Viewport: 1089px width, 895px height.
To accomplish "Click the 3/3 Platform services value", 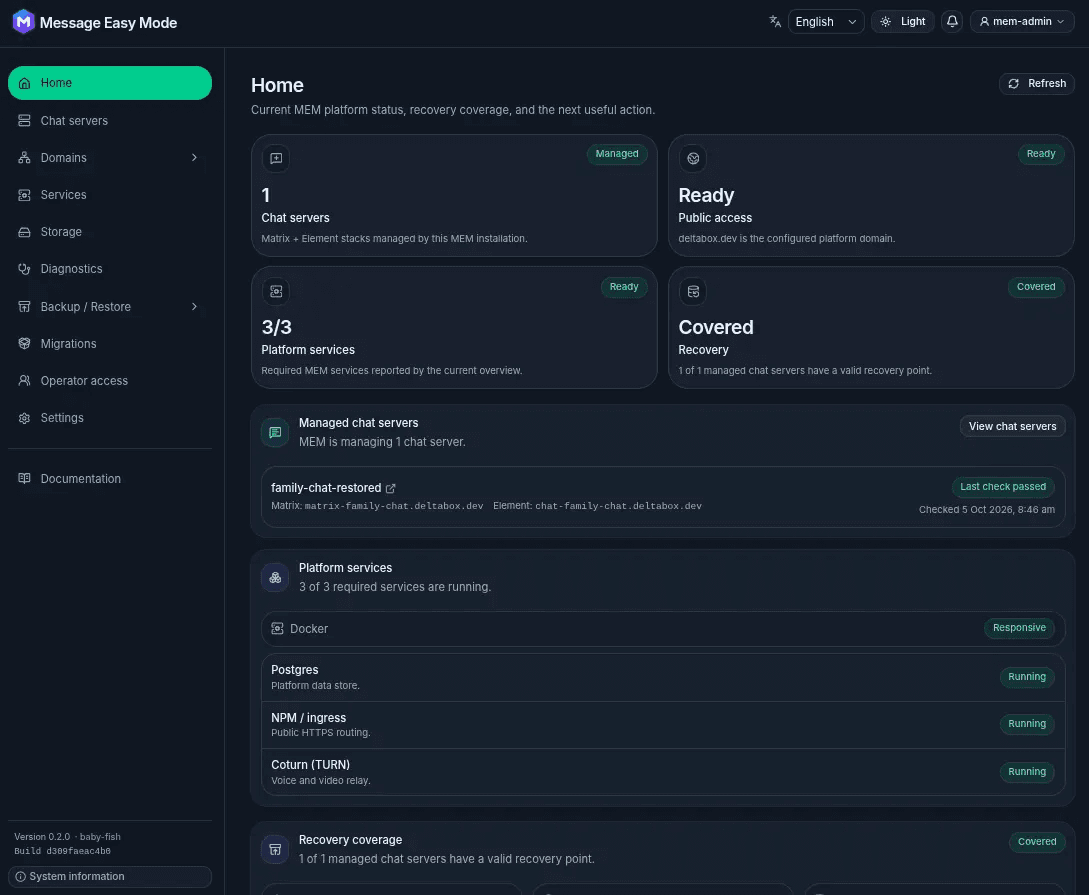I will 276,327.
